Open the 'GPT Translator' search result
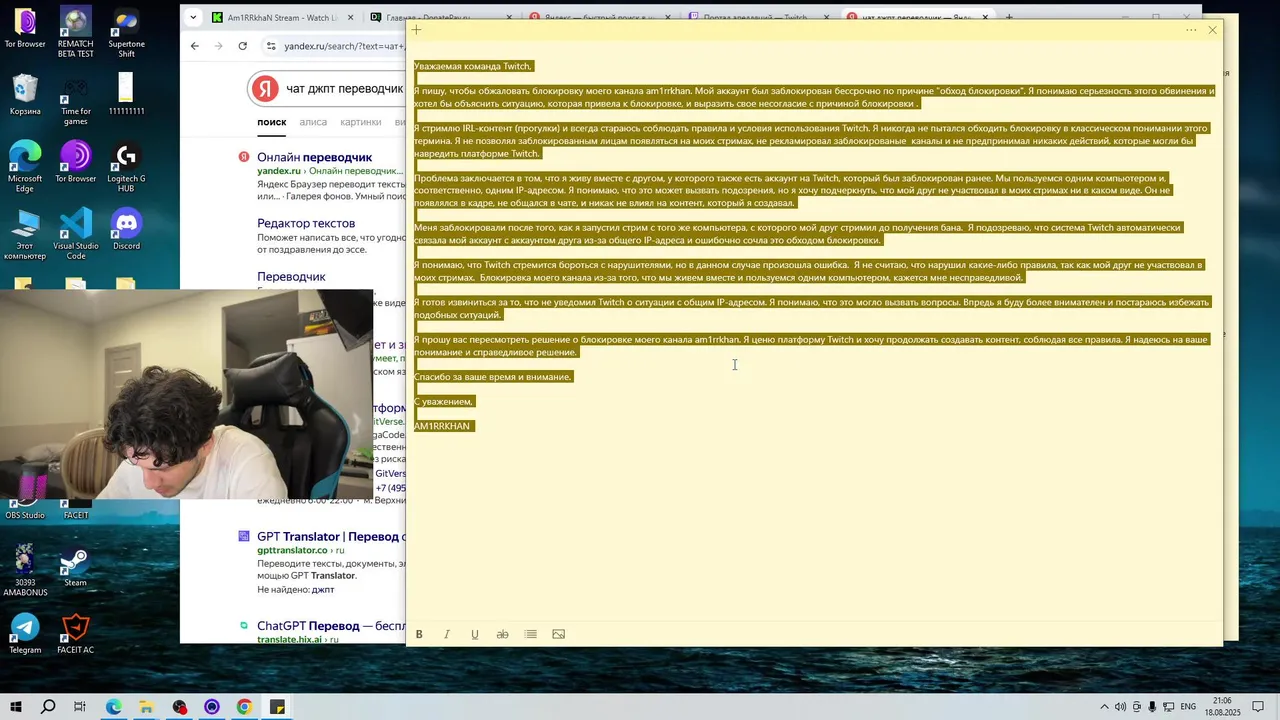Viewport: 1280px width, 720px height. tap(330, 536)
